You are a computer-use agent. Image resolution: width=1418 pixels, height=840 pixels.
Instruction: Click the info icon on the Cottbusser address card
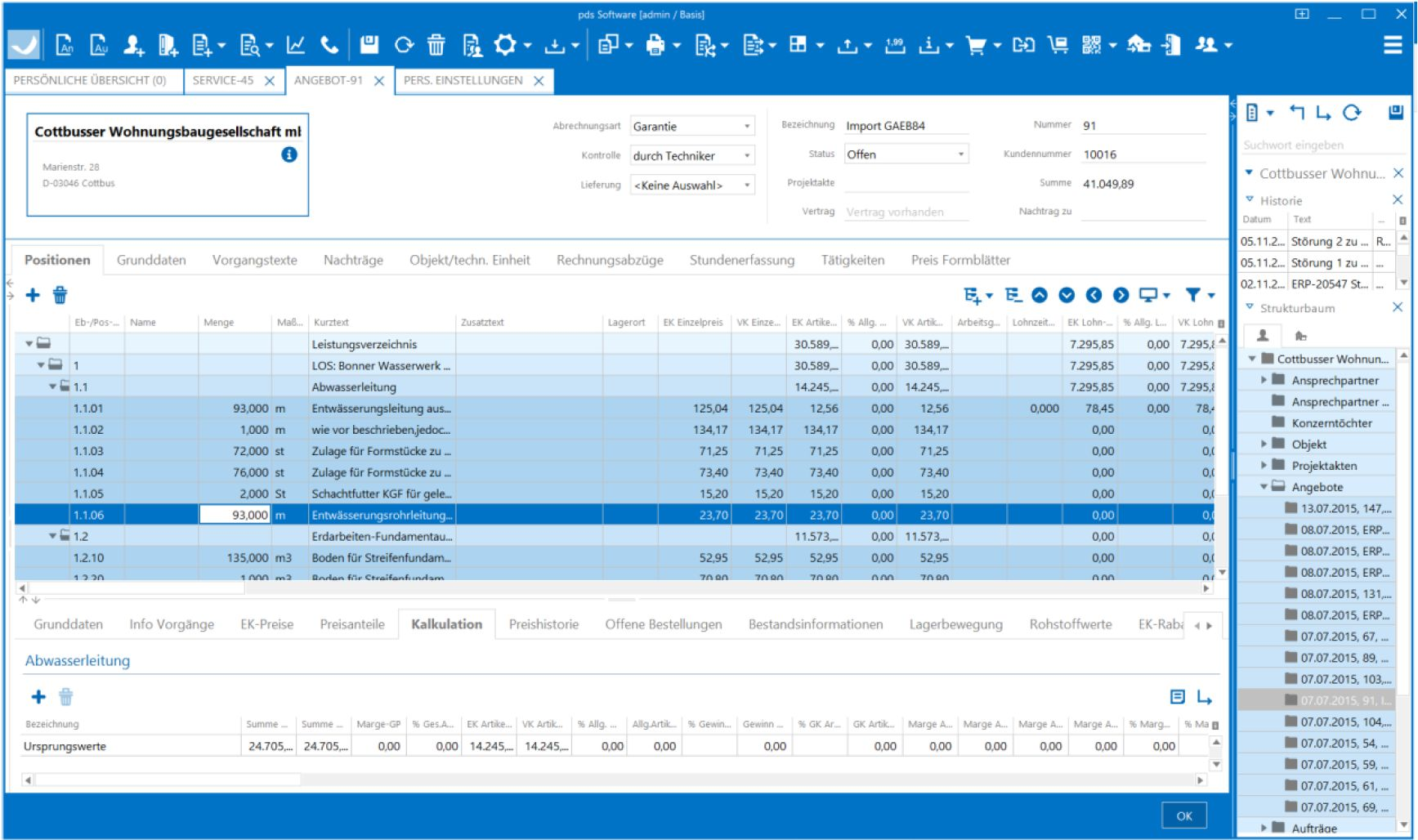click(x=290, y=155)
